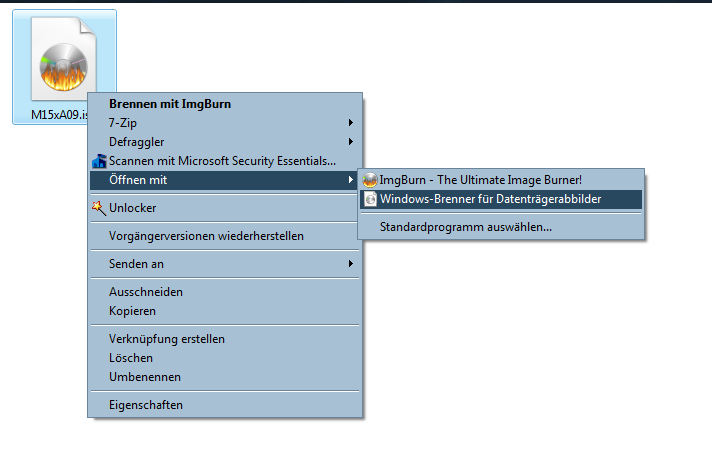This screenshot has height=472, width=712.
Task: Open the Defraggler menu entry
Action: pos(226,142)
